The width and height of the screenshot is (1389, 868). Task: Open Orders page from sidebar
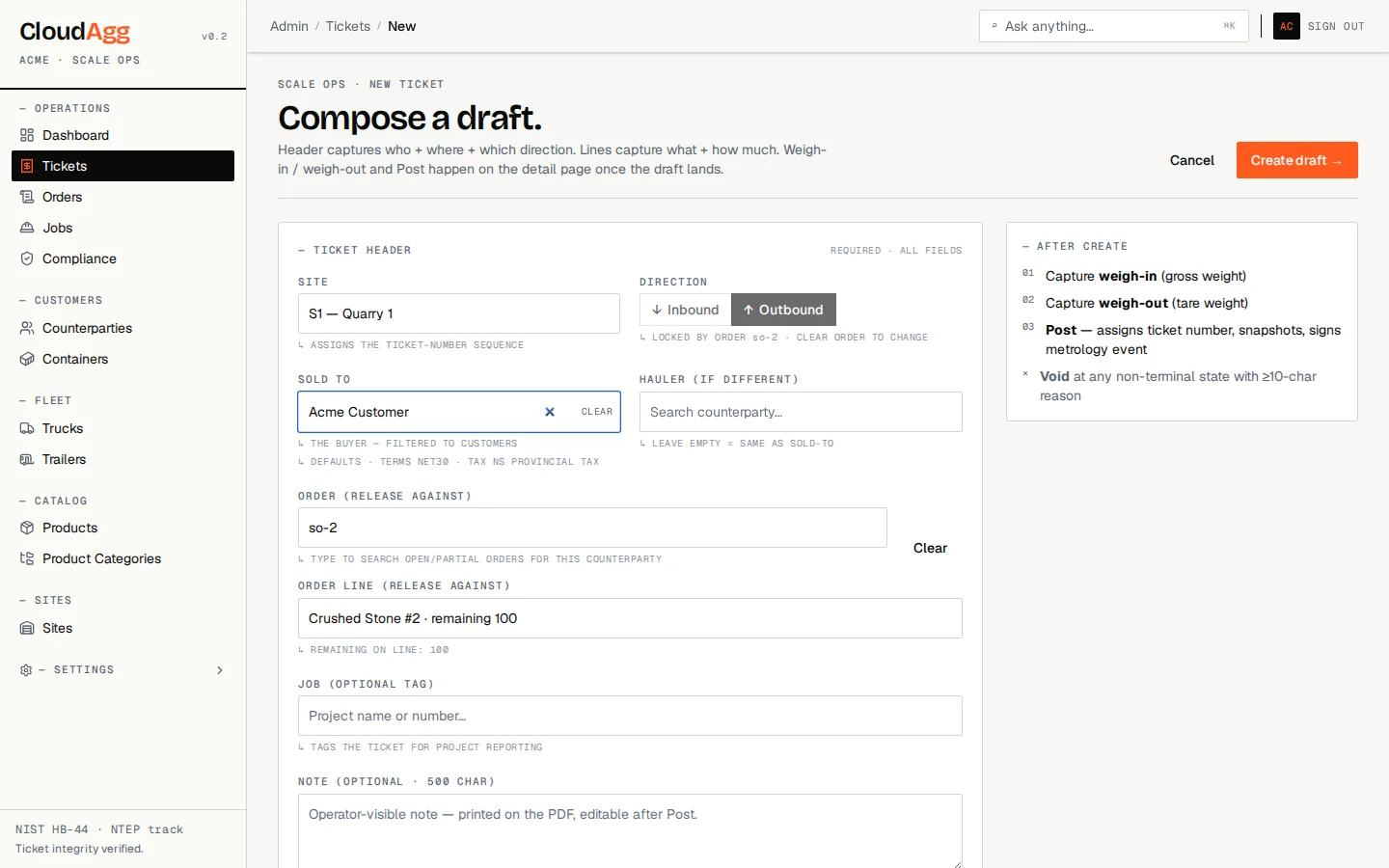(x=123, y=197)
